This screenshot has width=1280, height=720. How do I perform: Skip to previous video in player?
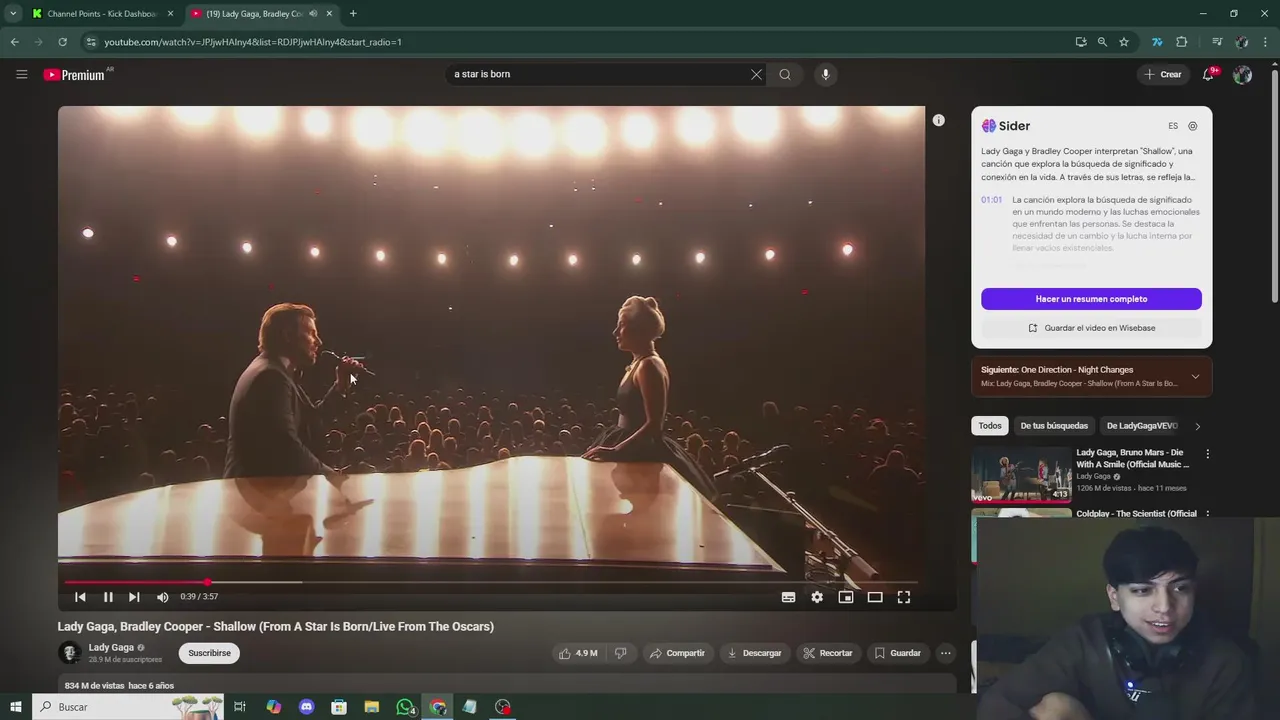[80, 597]
